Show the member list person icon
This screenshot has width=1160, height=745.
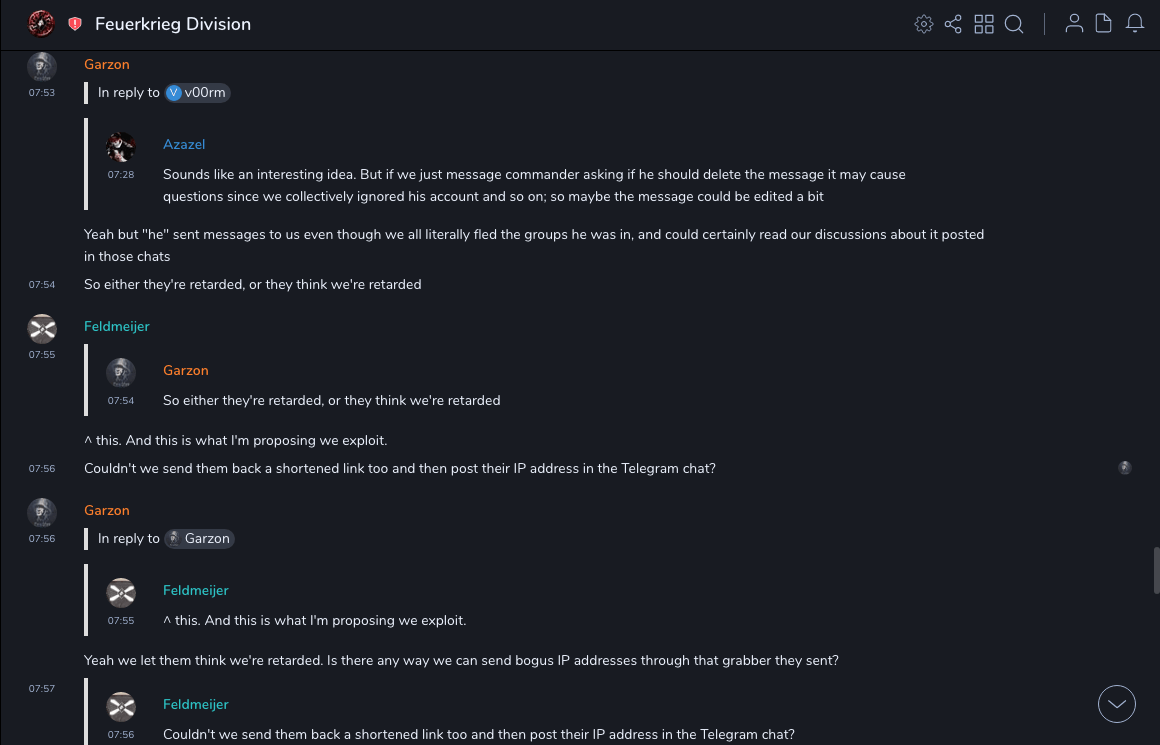coord(1074,24)
